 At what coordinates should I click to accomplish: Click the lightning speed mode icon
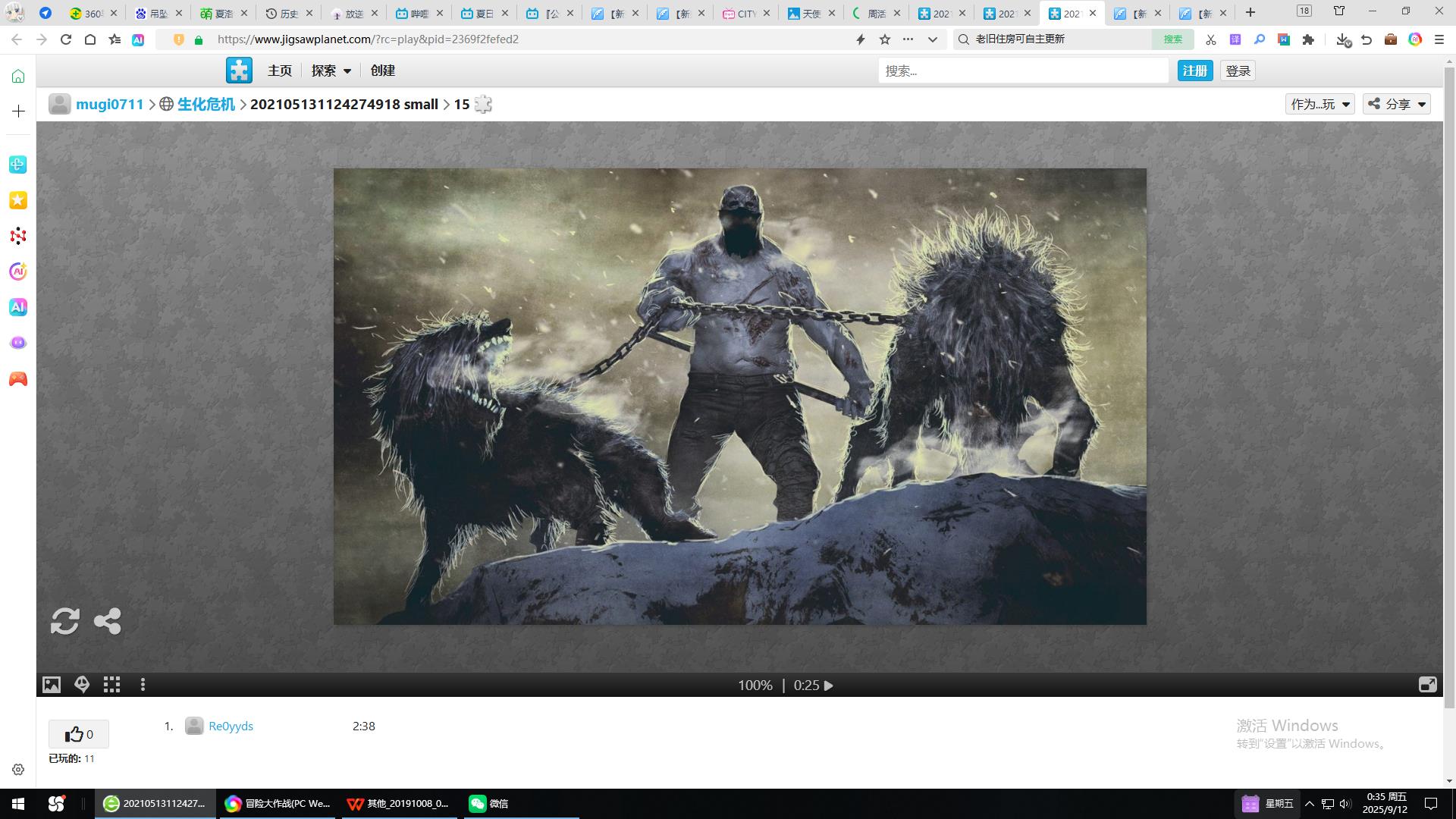(x=861, y=39)
